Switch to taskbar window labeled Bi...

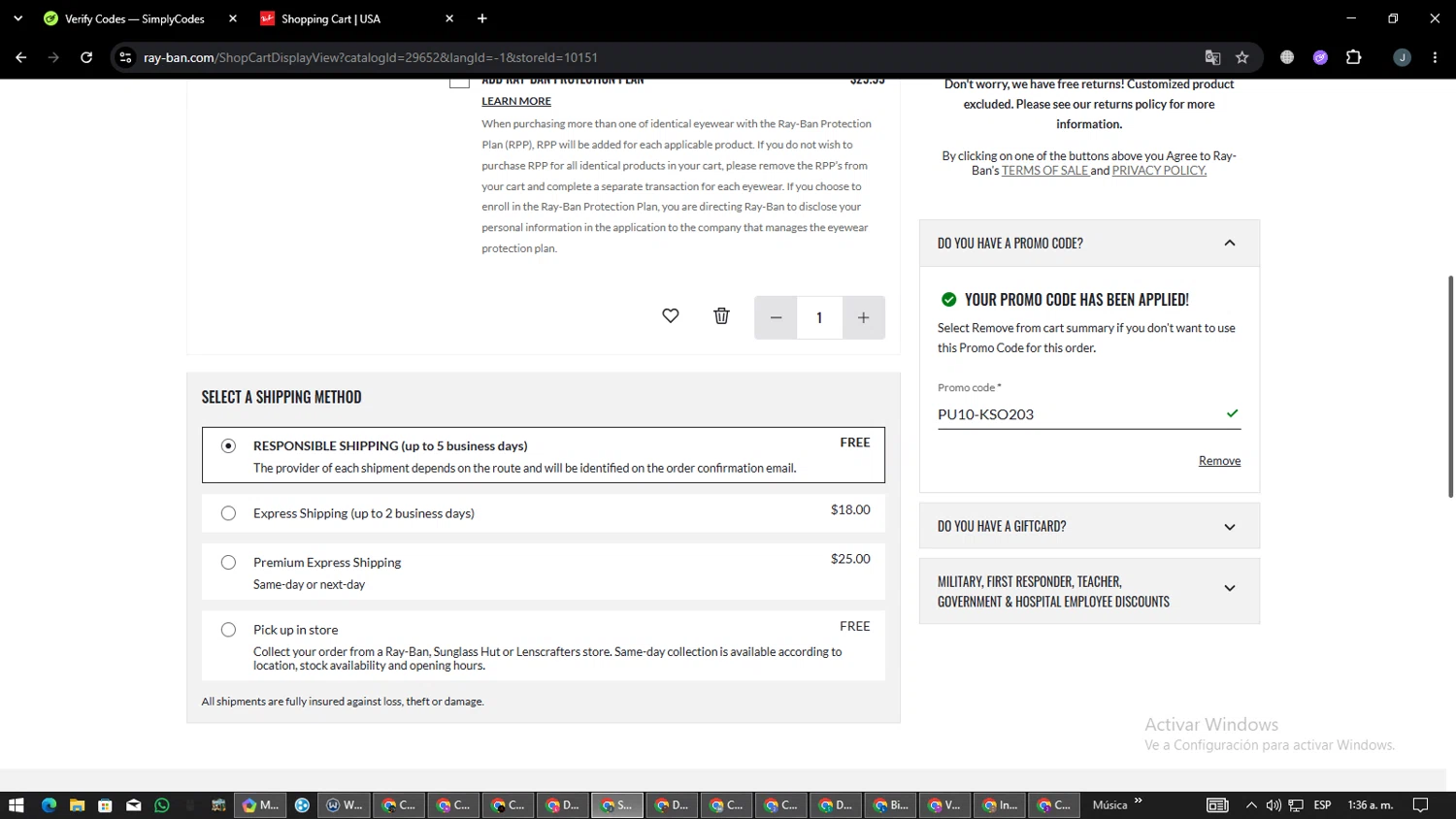pos(890,805)
